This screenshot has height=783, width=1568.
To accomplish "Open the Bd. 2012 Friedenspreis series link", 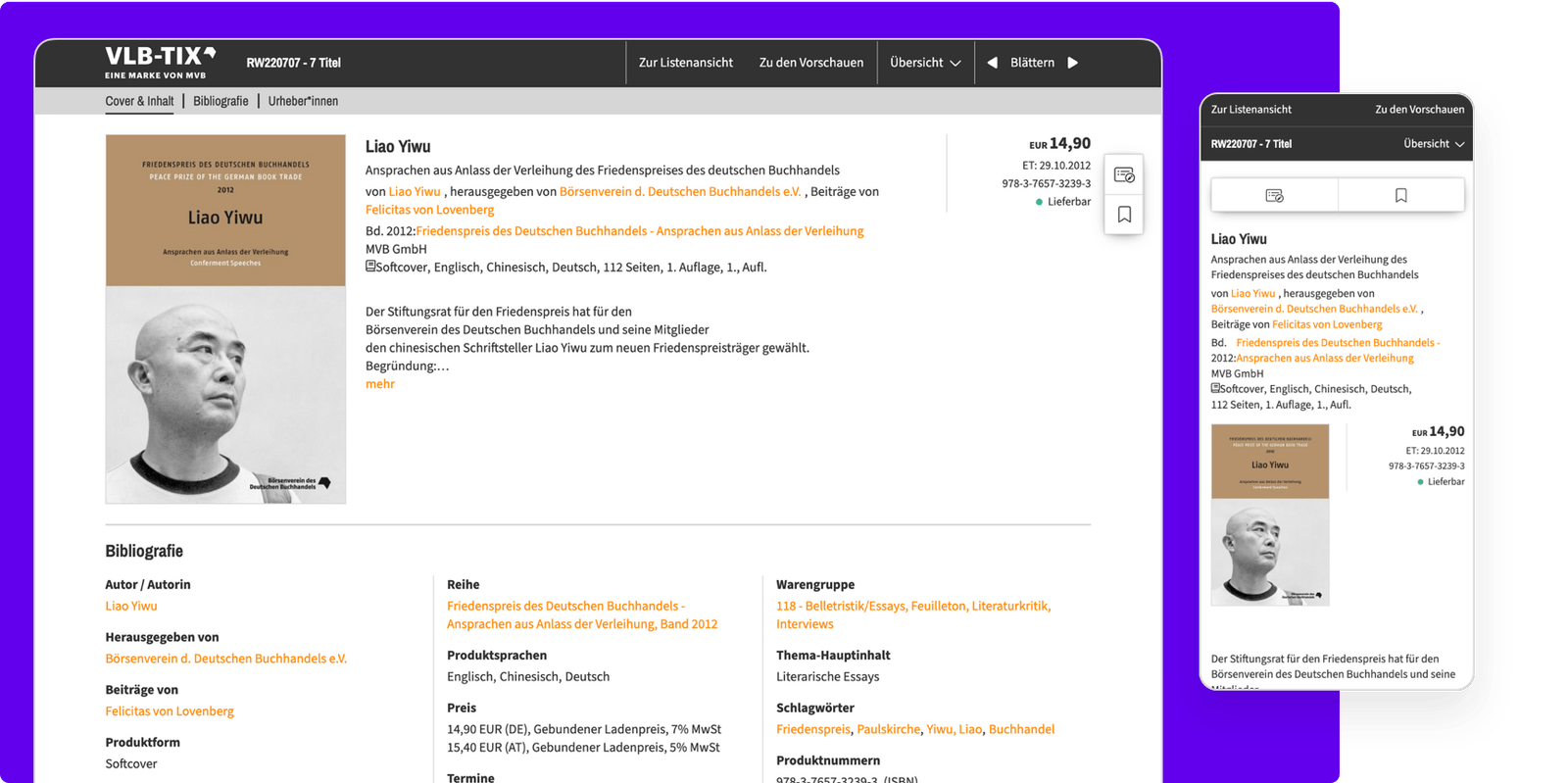I will (x=640, y=231).
